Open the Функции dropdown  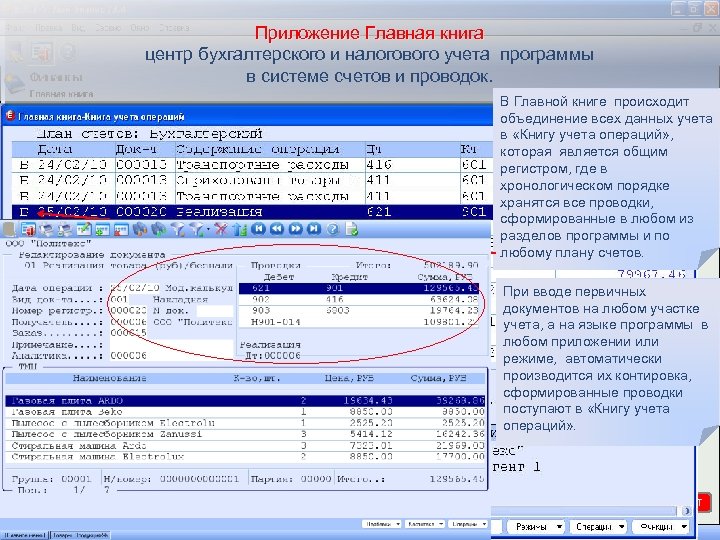pyautogui.click(x=660, y=526)
